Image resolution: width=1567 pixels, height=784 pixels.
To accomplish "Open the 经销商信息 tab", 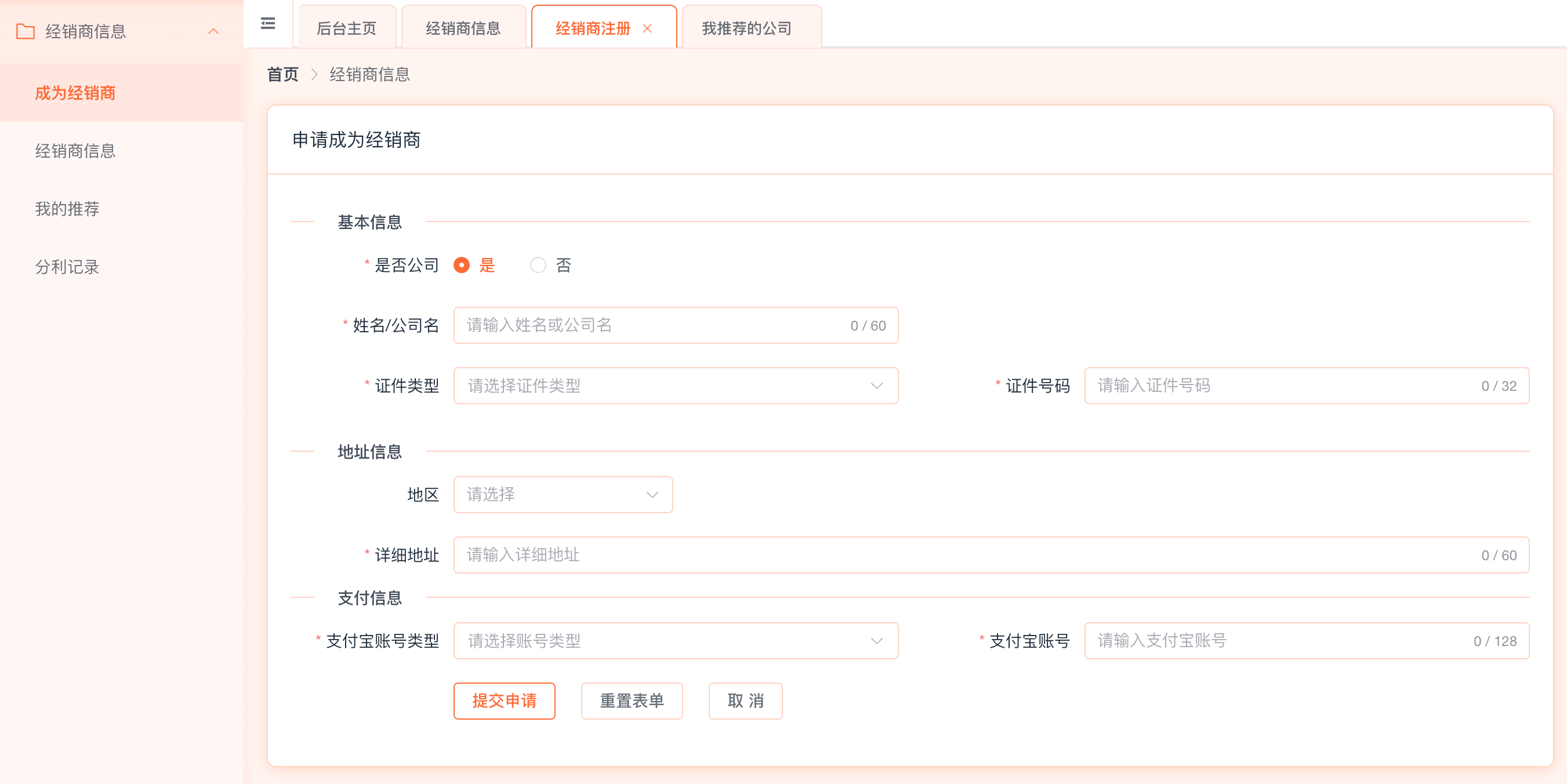I will point(463,28).
